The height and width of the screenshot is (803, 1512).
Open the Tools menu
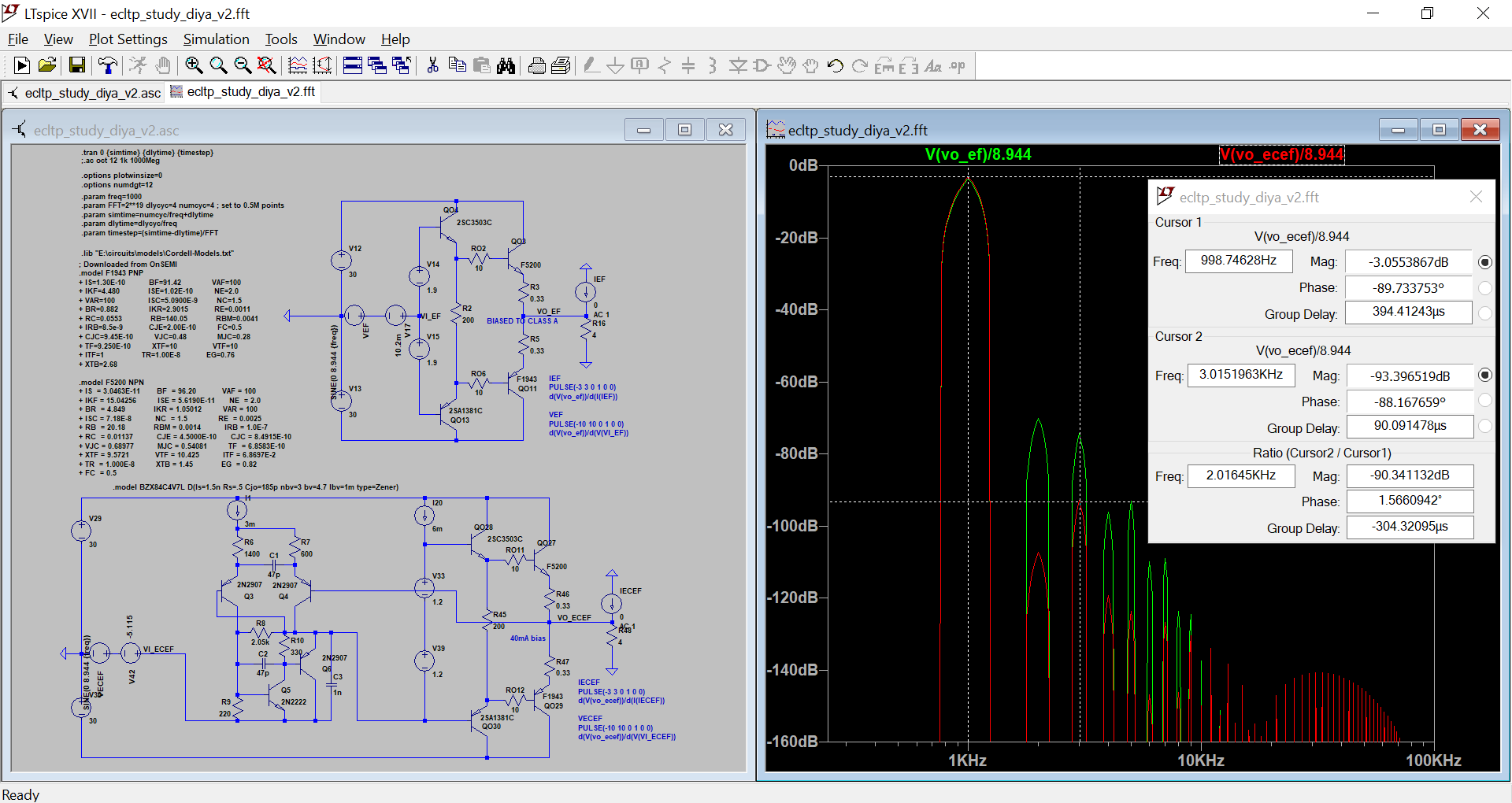[281, 39]
